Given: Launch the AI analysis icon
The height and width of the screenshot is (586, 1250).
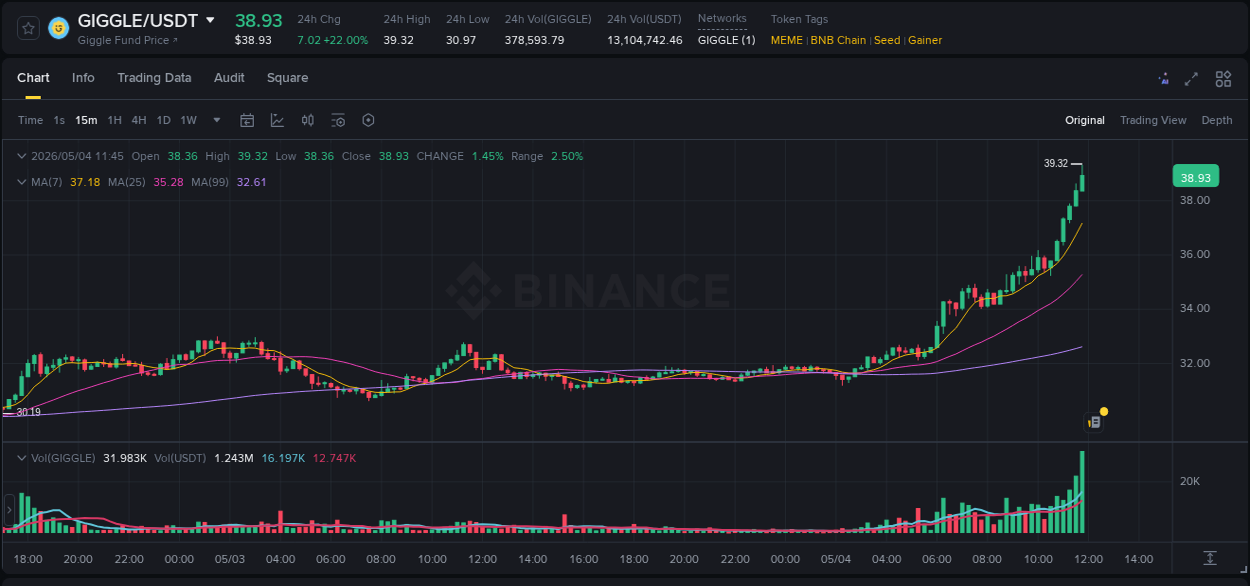Looking at the screenshot, I should pos(1163,79).
